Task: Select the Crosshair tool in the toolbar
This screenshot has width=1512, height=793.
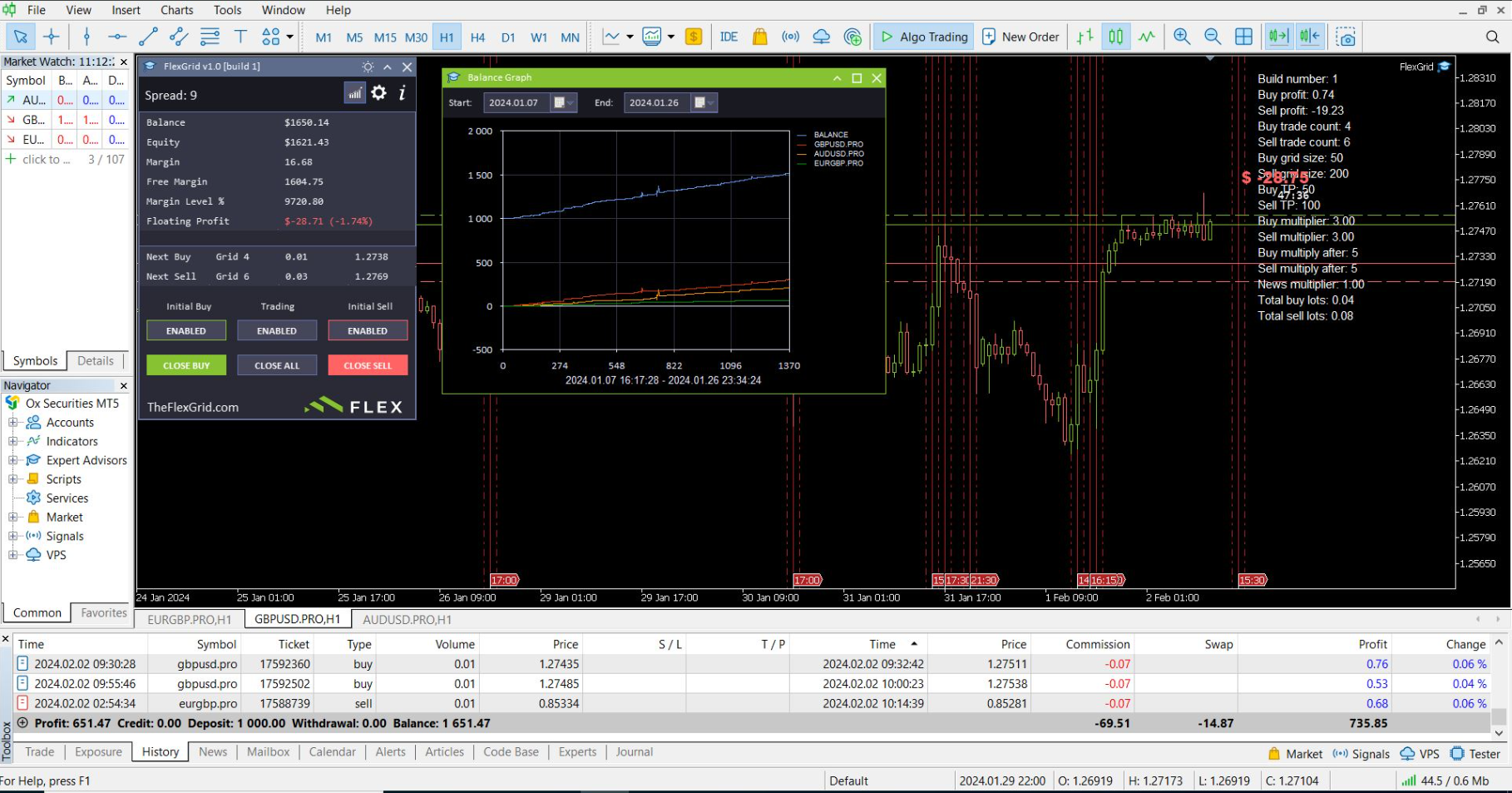Action: tap(52, 37)
